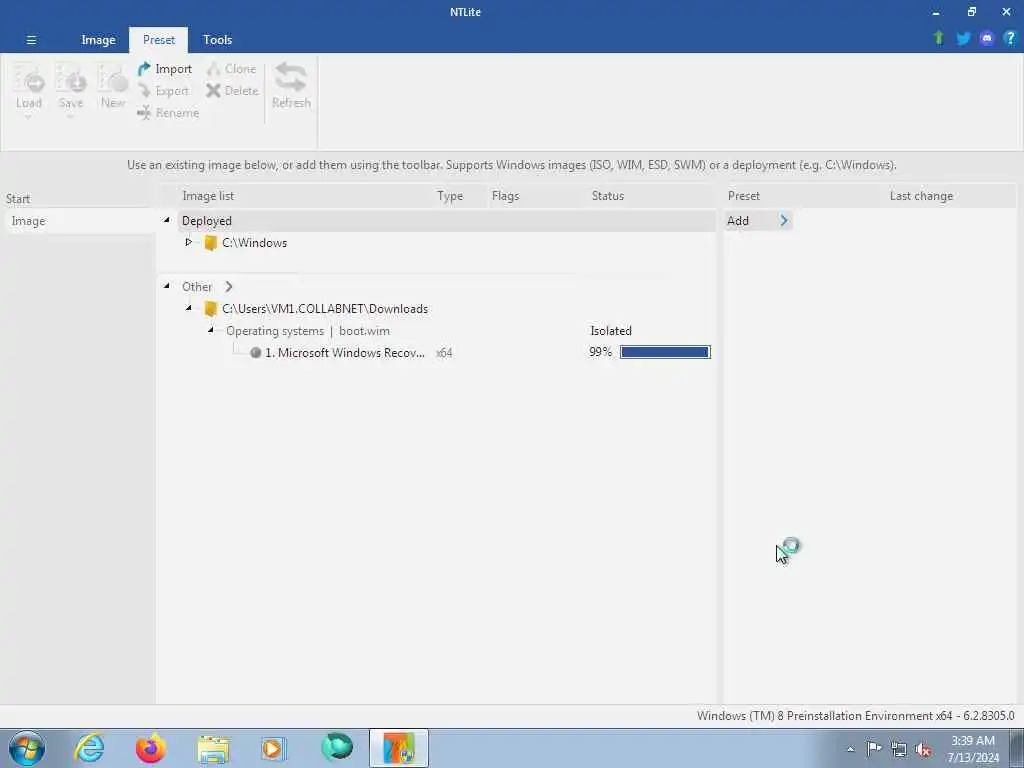Switch to the Image tab
Screen dimensions: 1024x768
pyautogui.click(x=98, y=40)
